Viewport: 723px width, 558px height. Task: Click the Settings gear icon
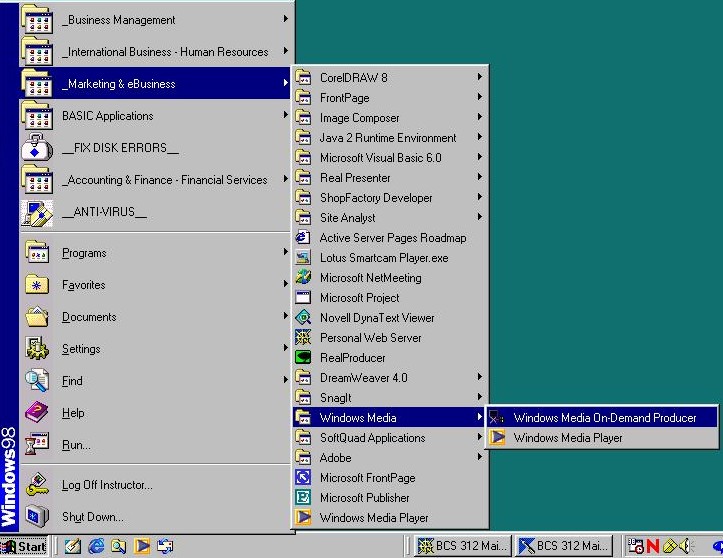pos(37,348)
